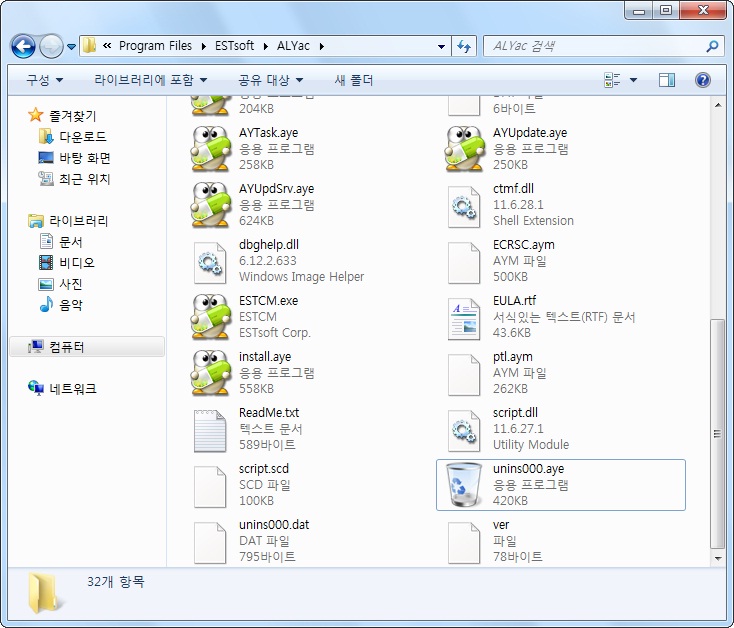
Task: Click the 32개 항목 status text
Action: 116,582
